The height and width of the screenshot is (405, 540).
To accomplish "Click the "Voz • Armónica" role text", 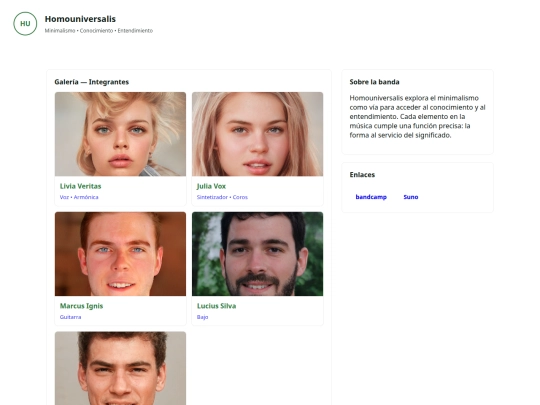I will (x=79, y=197).
